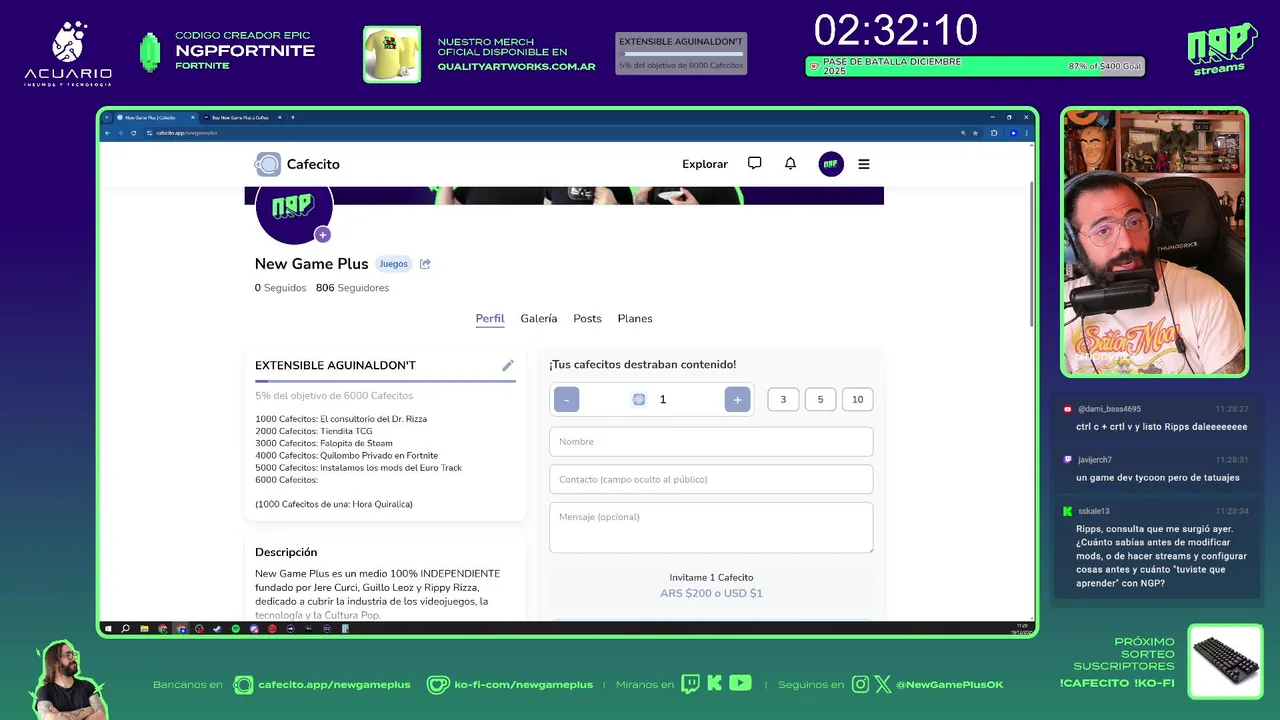This screenshot has height=720, width=1280.
Task: Click the 0 Seguidos count
Action: pyautogui.click(x=280, y=288)
